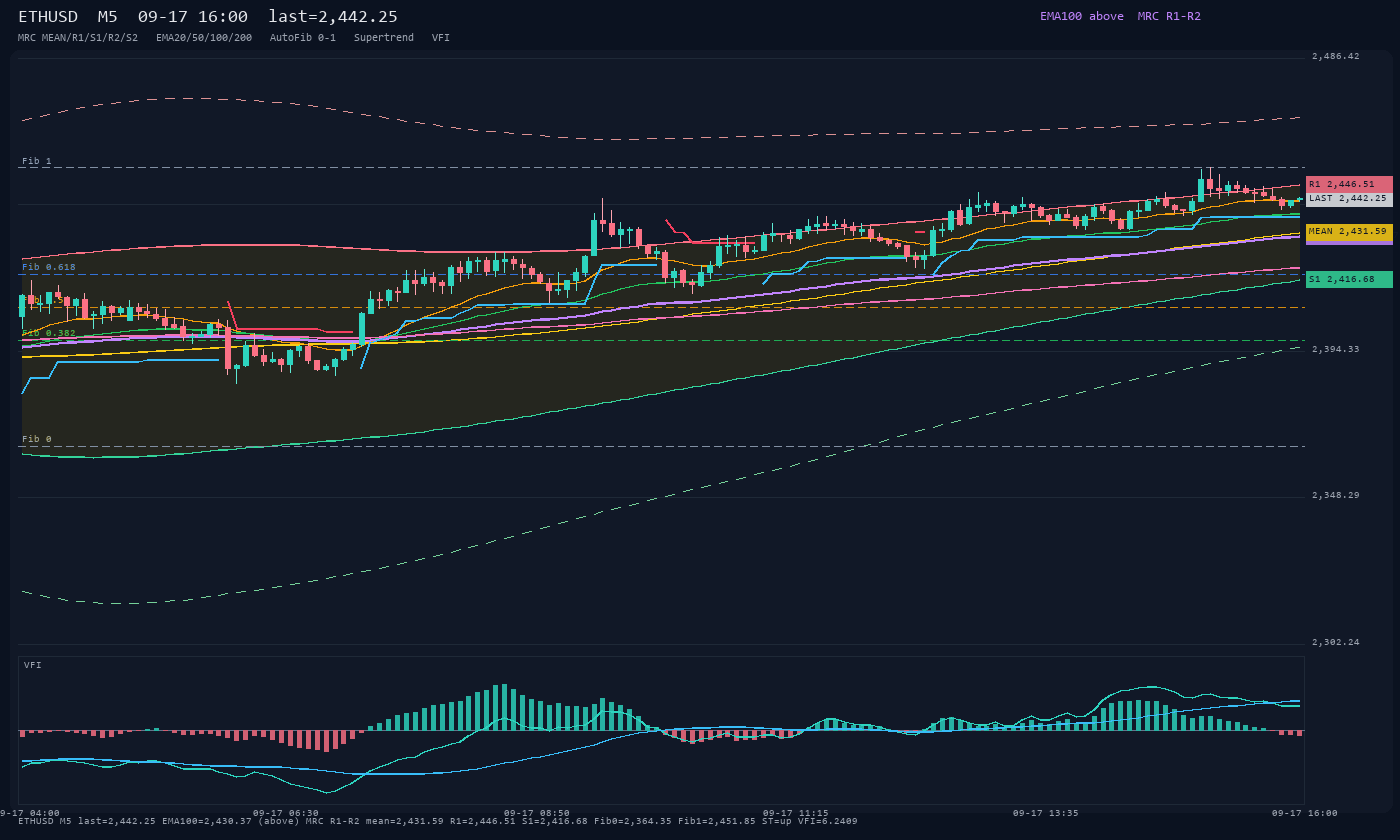
Task: Select the "Fib 0" level label
Action: [x=37, y=439]
